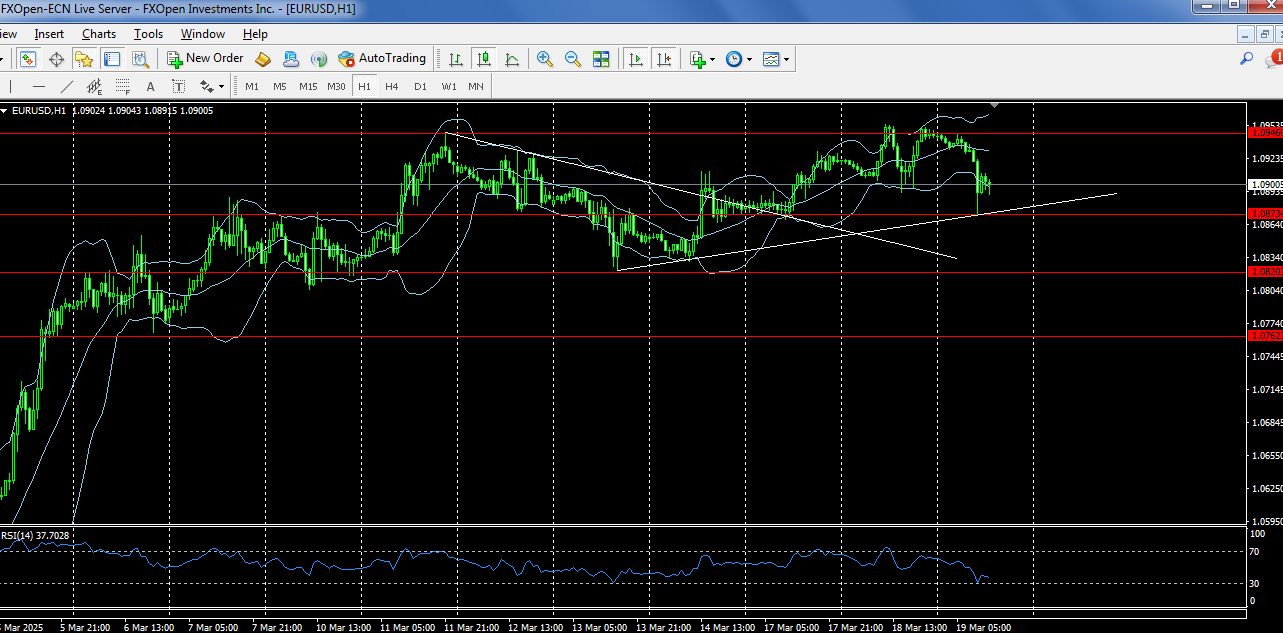Toggle the Data Window crosshair icon
1283x633 pixels.
tap(56, 59)
